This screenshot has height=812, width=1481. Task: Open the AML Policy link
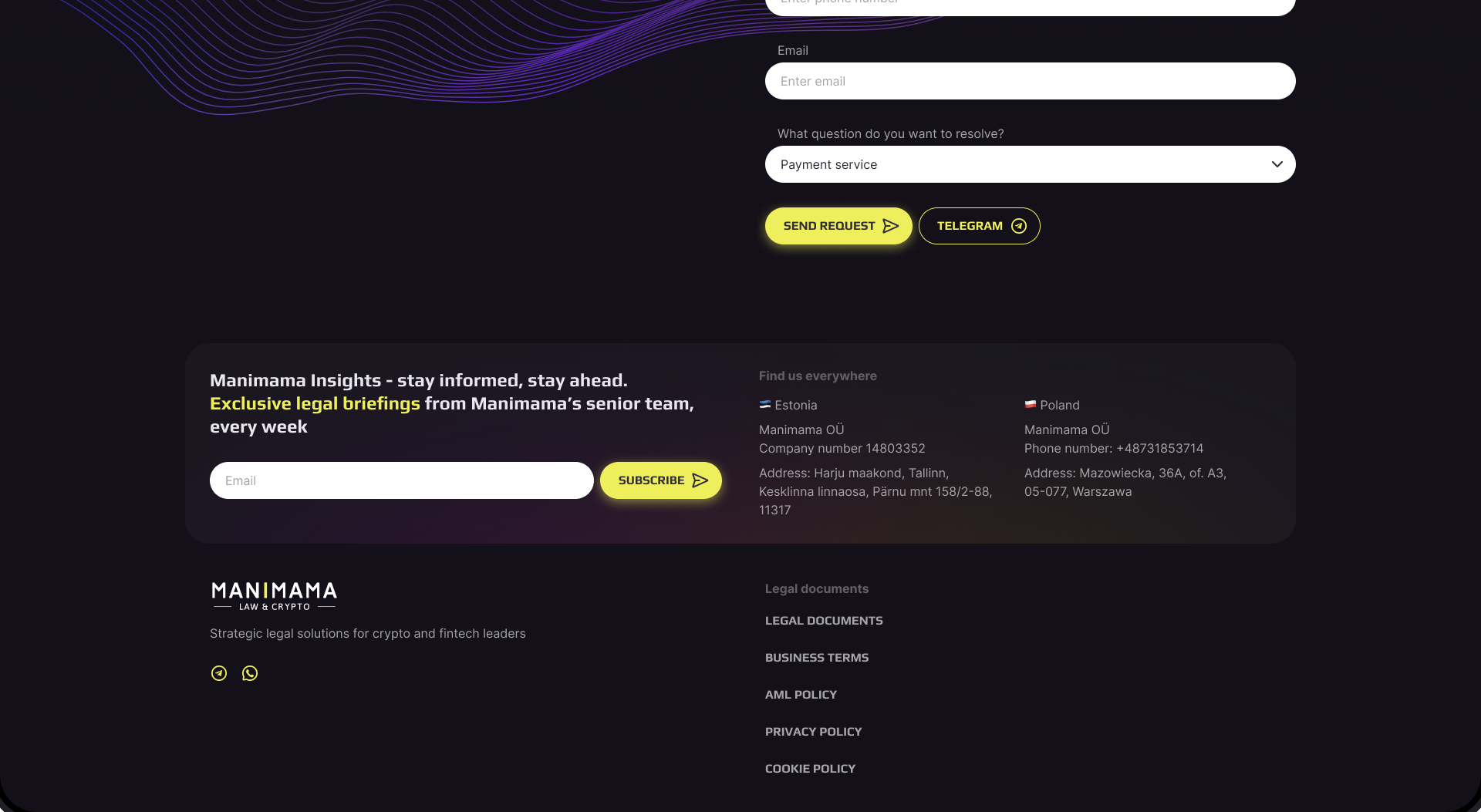click(x=801, y=695)
